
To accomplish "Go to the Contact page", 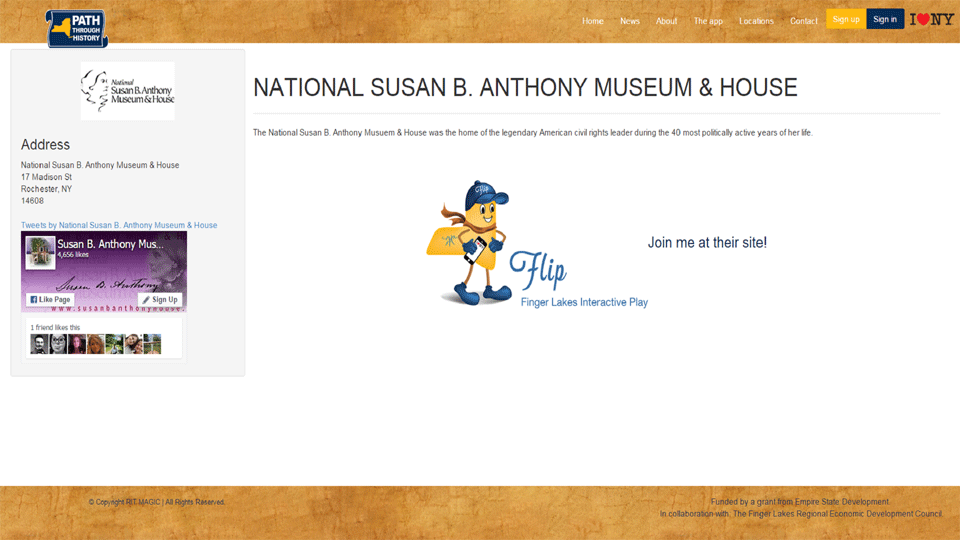I will coord(803,21).
